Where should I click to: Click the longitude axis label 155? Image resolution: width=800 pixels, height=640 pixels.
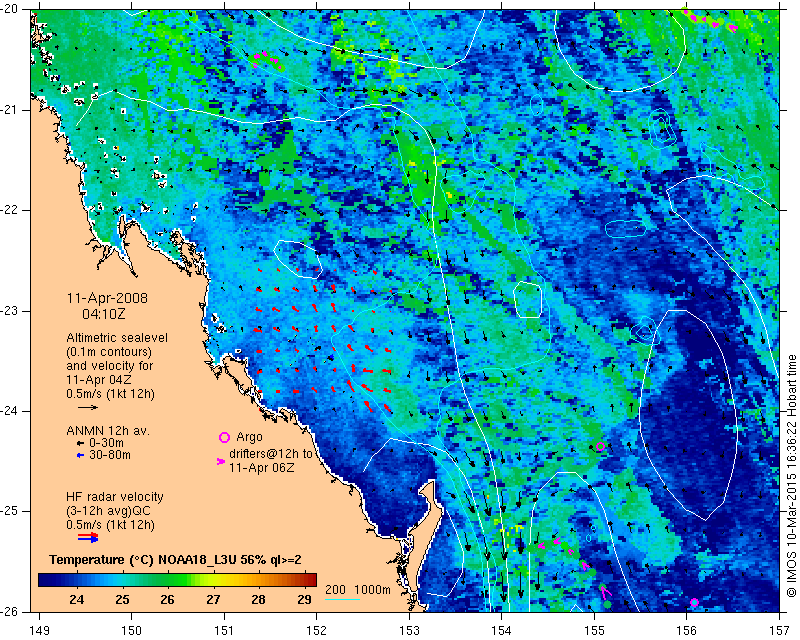pos(594,630)
